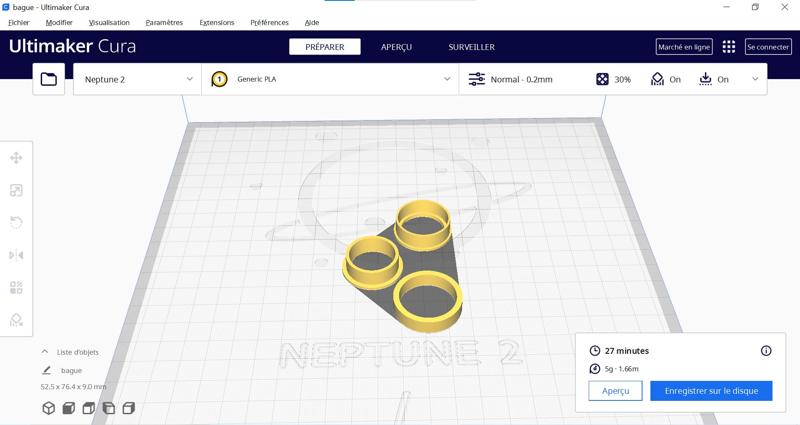Switch to the SURVEILLER stage

[x=471, y=47]
